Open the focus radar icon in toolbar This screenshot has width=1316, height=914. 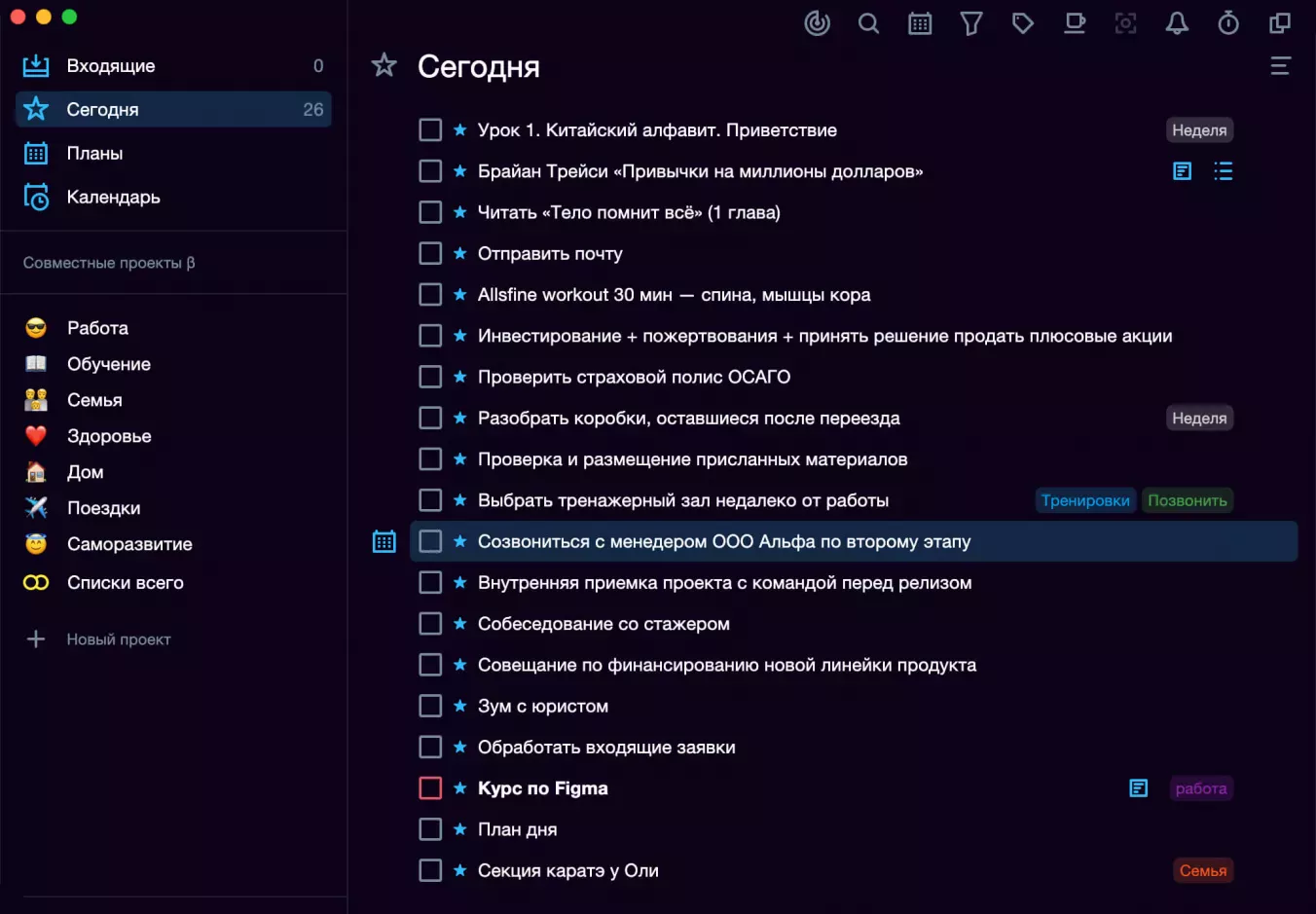818,23
